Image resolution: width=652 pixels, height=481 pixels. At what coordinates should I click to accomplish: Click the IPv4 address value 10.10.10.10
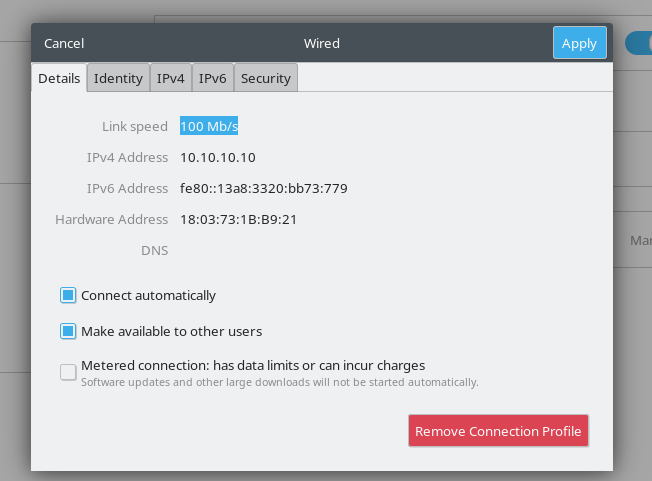(218, 157)
